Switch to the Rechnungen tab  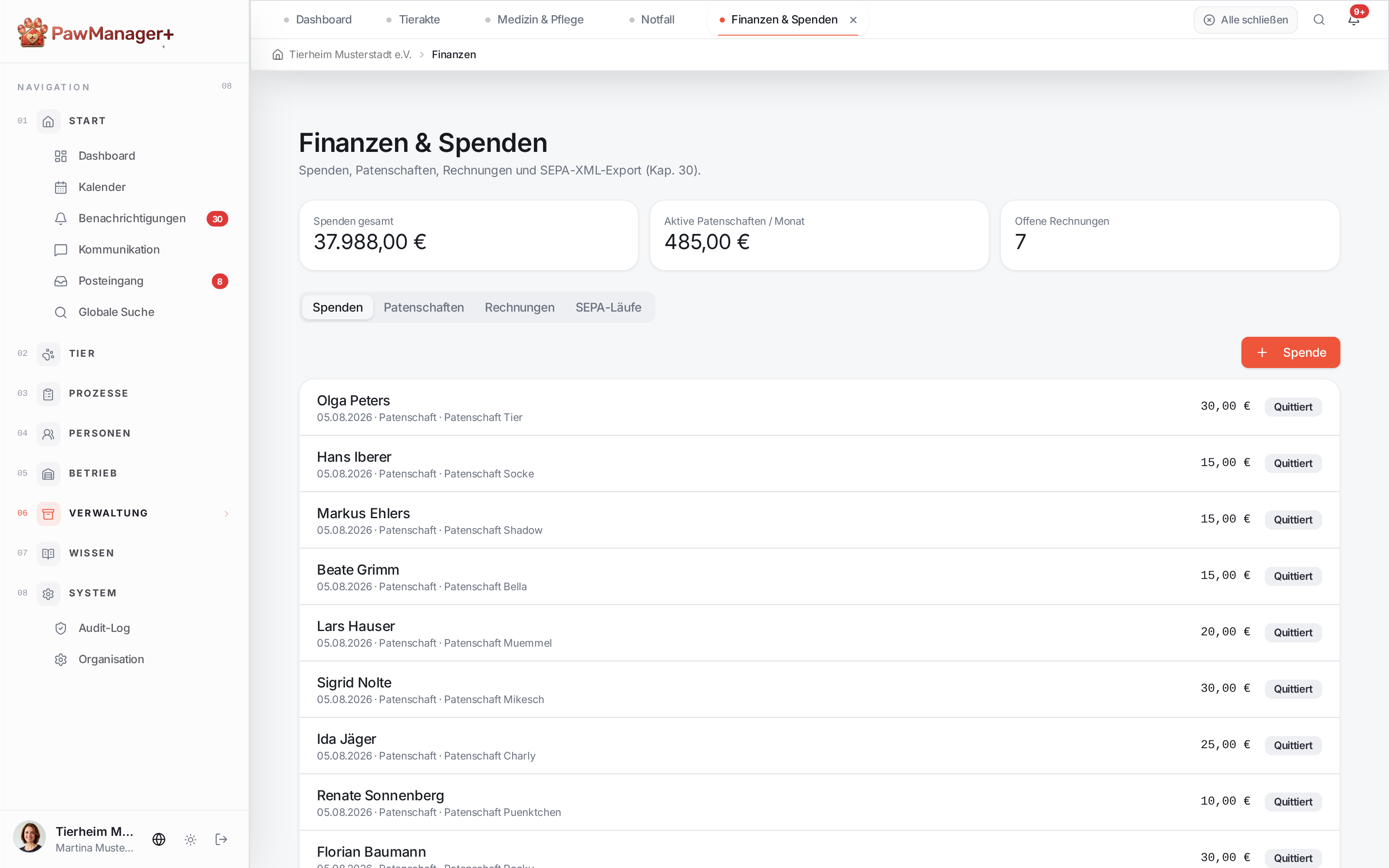[x=520, y=308]
